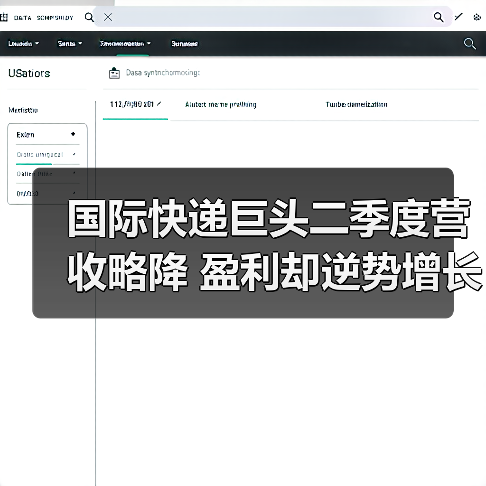Open the Sanus dropdown menu
Viewport: 486px width, 486px height.
pyautogui.click(x=70, y=44)
